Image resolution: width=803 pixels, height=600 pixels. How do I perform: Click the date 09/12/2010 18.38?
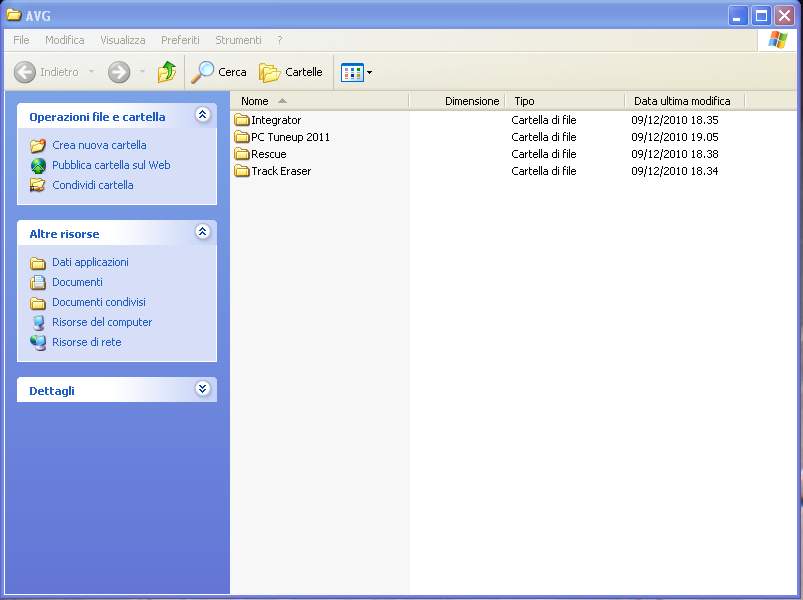click(675, 154)
